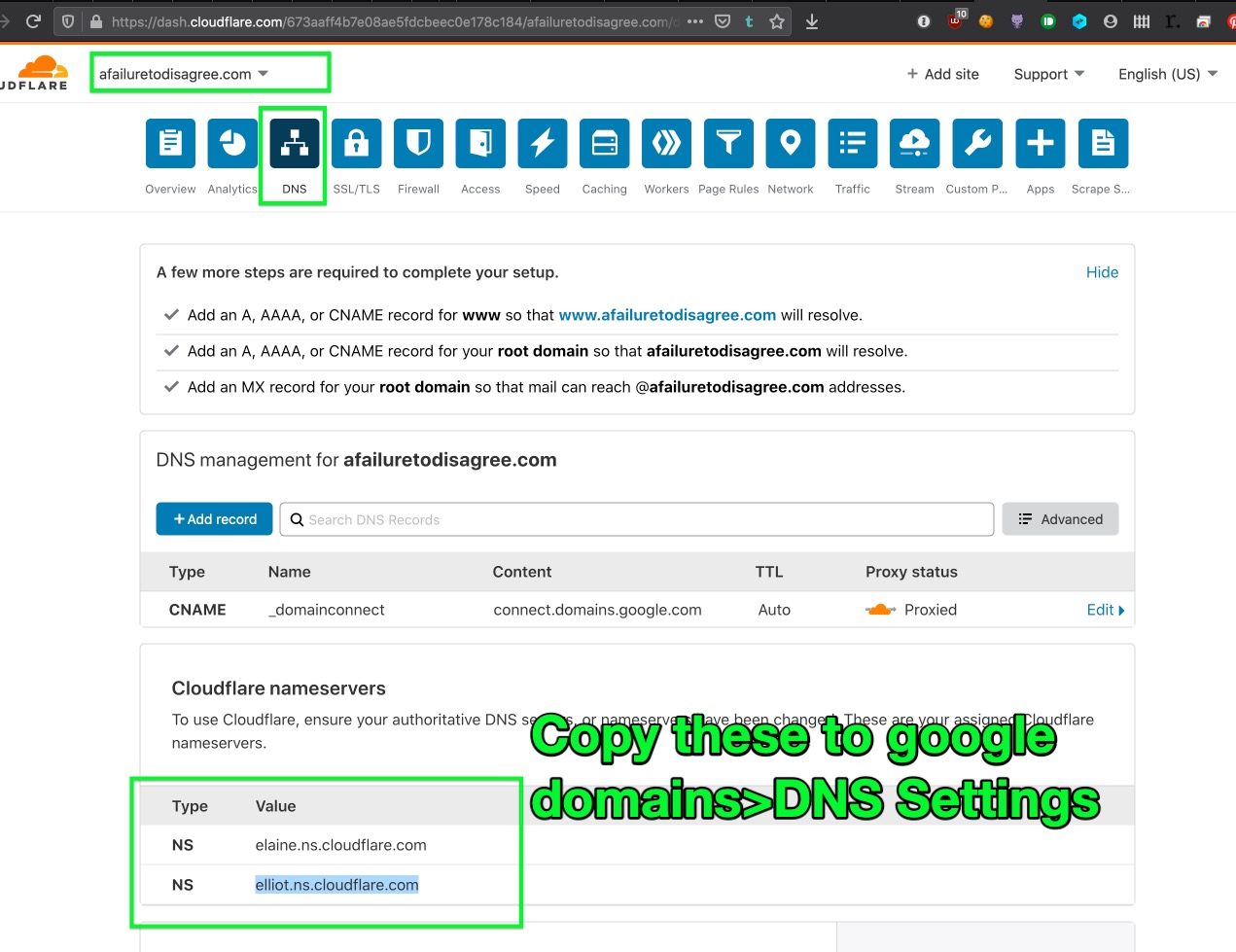Select the DNS network icon
This screenshot has width=1236, height=952.
pyautogui.click(x=295, y=144)
